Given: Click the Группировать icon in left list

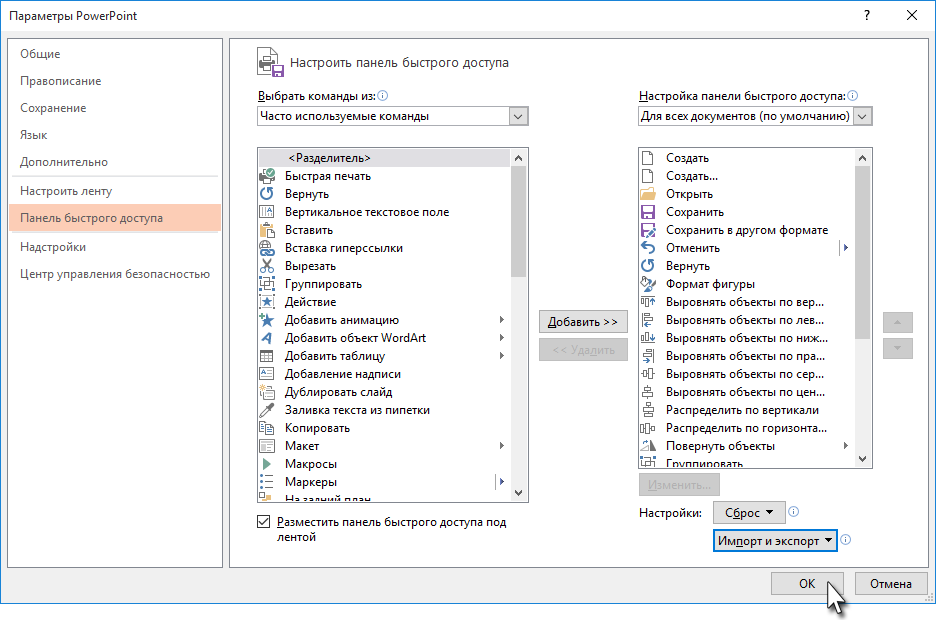Looking at the screenshot, I should [267, 284].
